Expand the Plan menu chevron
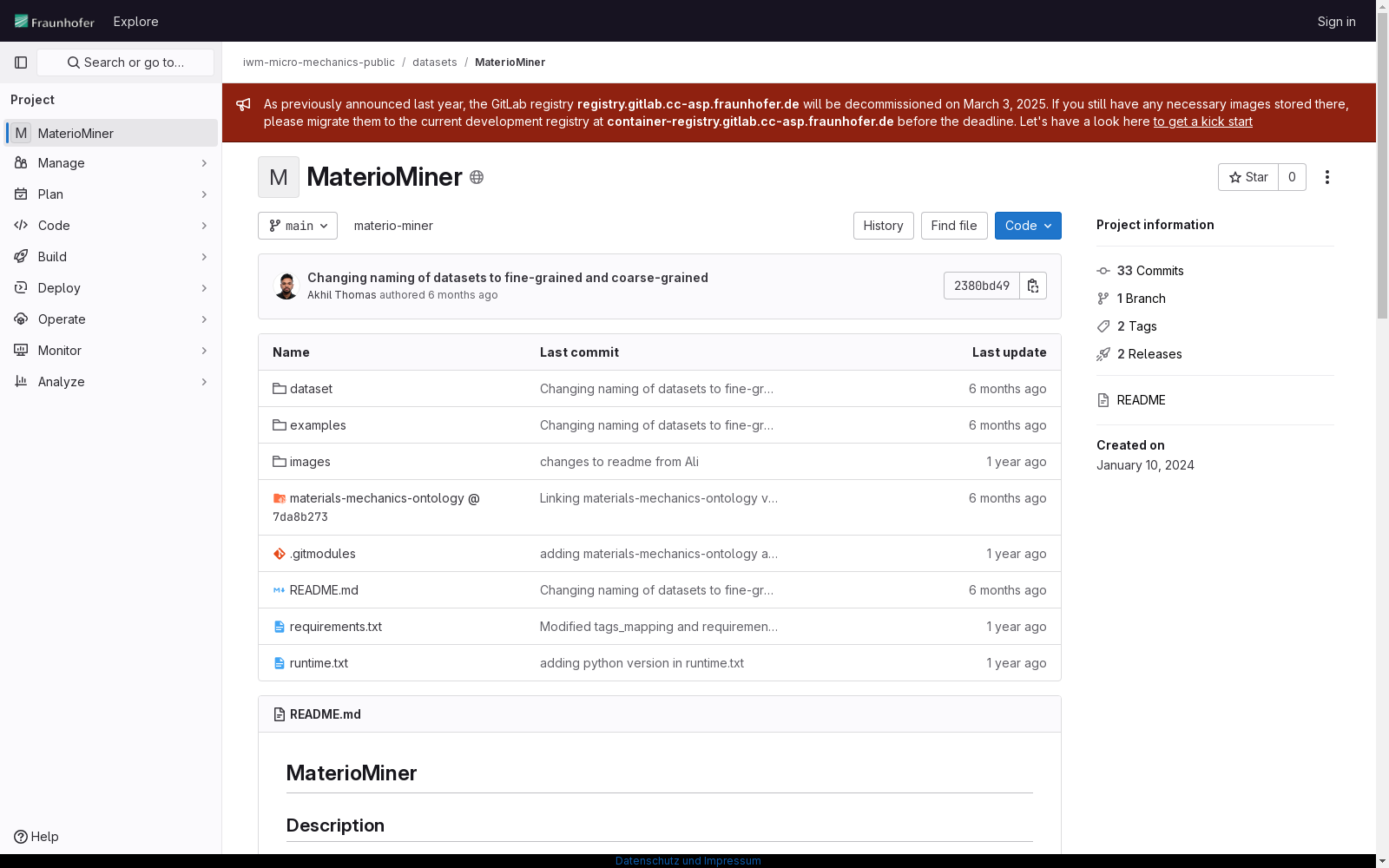1389x868 pixels. [x=204, y=194]
